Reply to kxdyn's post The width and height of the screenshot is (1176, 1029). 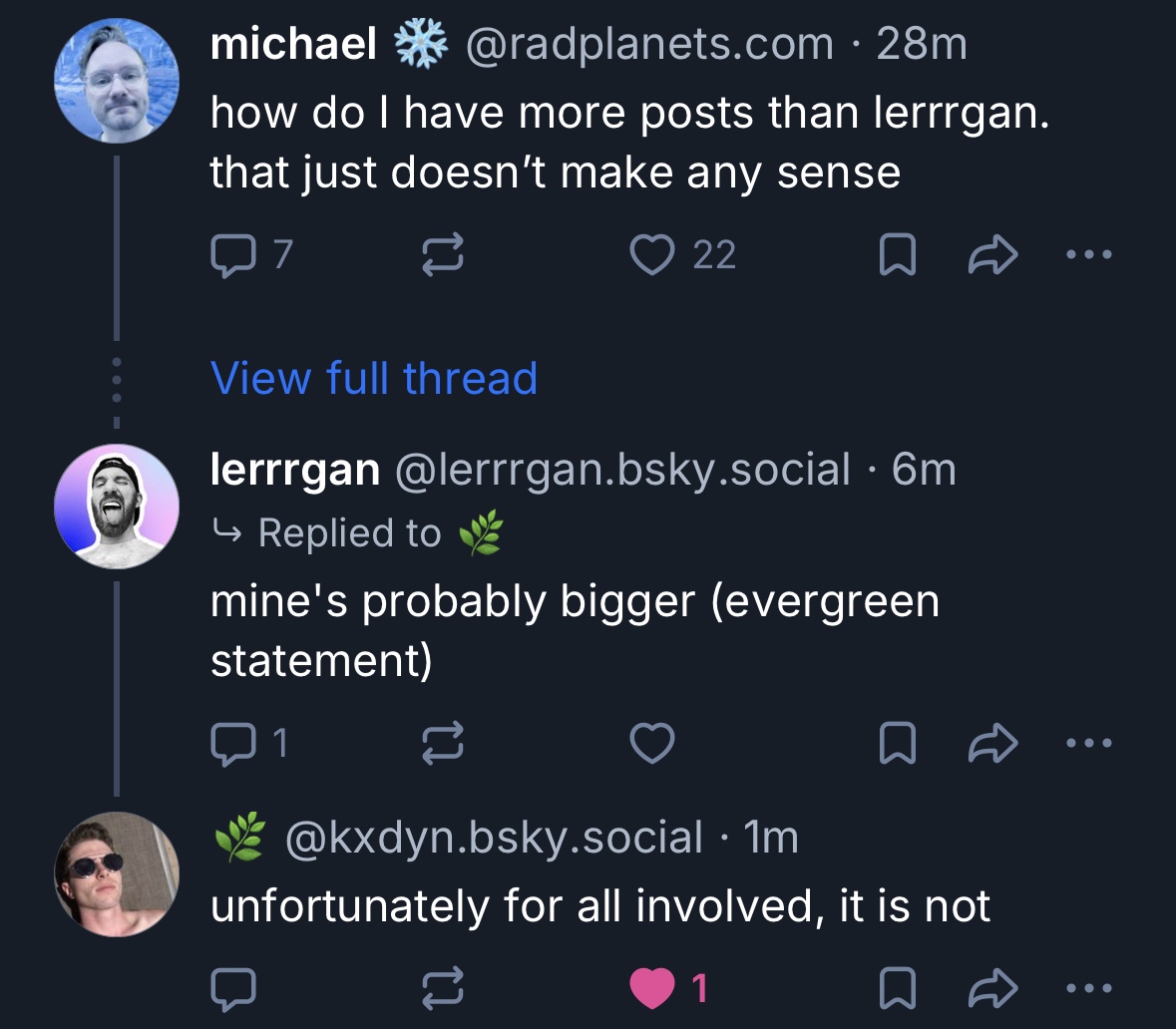(233, 988)
